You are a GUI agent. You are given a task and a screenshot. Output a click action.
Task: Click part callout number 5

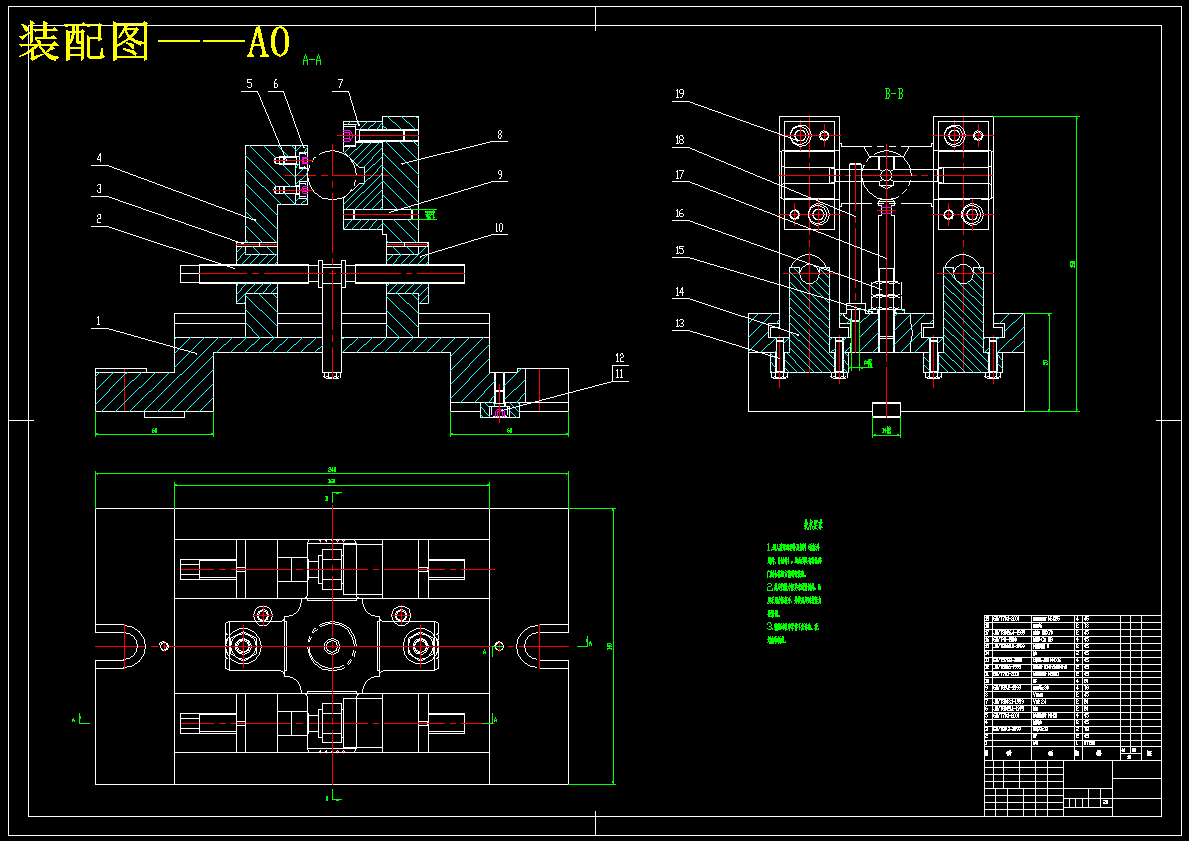[249, 84]
